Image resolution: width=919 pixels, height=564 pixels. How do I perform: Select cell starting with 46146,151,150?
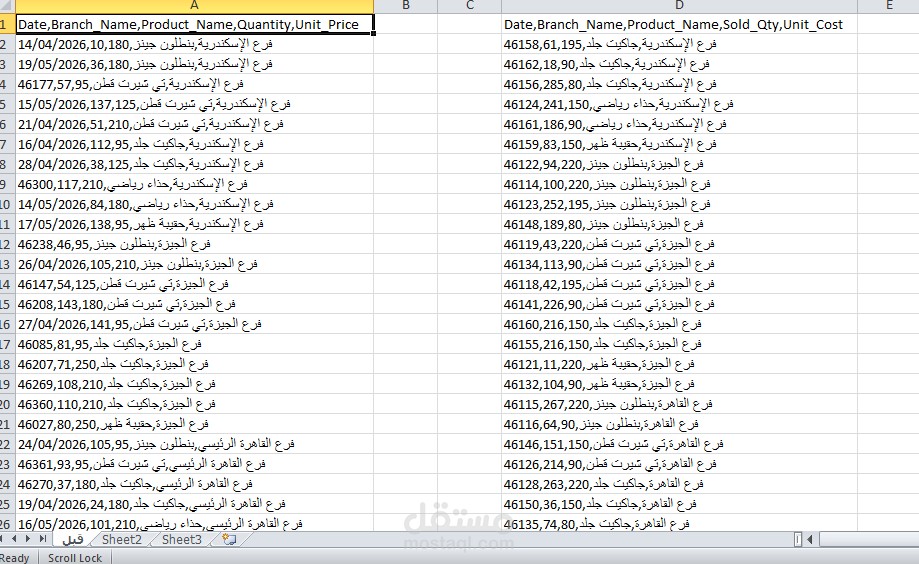point(679,444)
